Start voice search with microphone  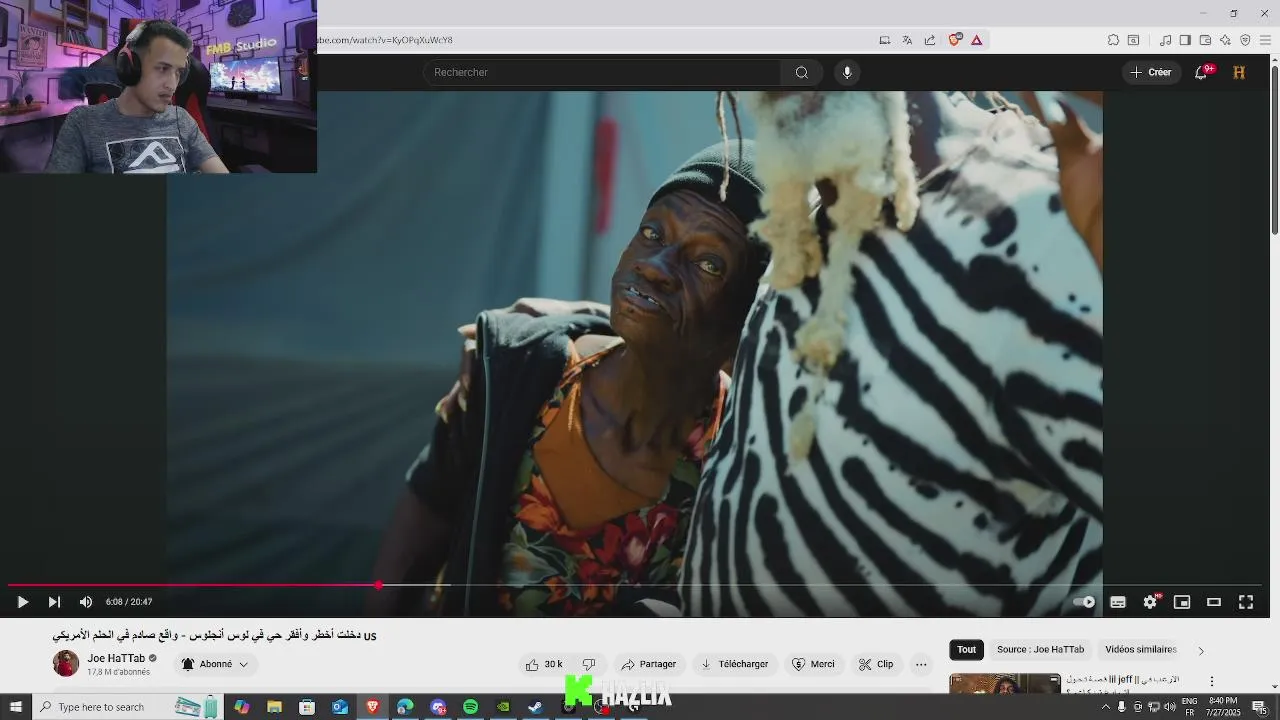pyautogui.click(x=847, y=72)
